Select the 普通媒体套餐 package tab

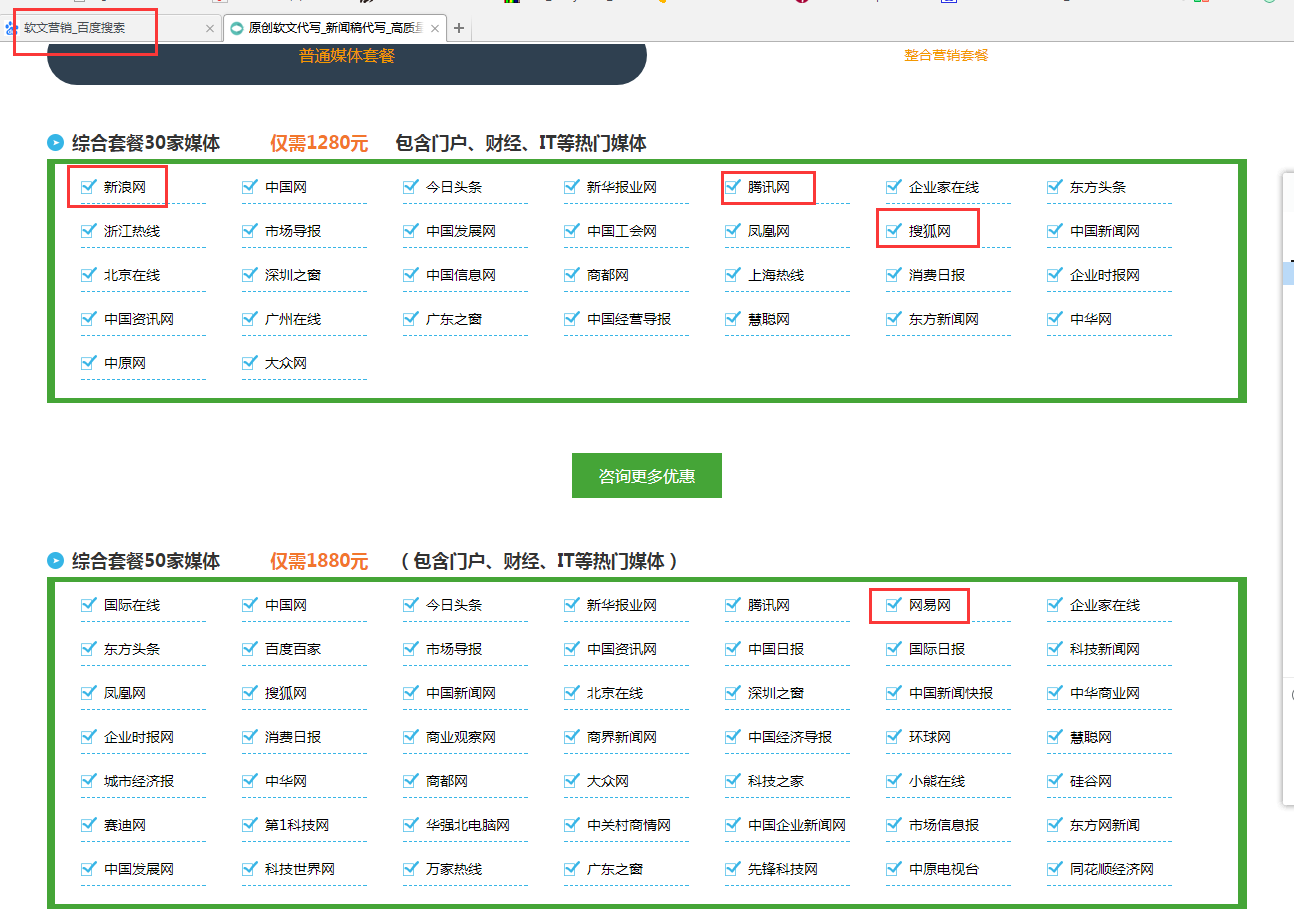pos(347,56)
